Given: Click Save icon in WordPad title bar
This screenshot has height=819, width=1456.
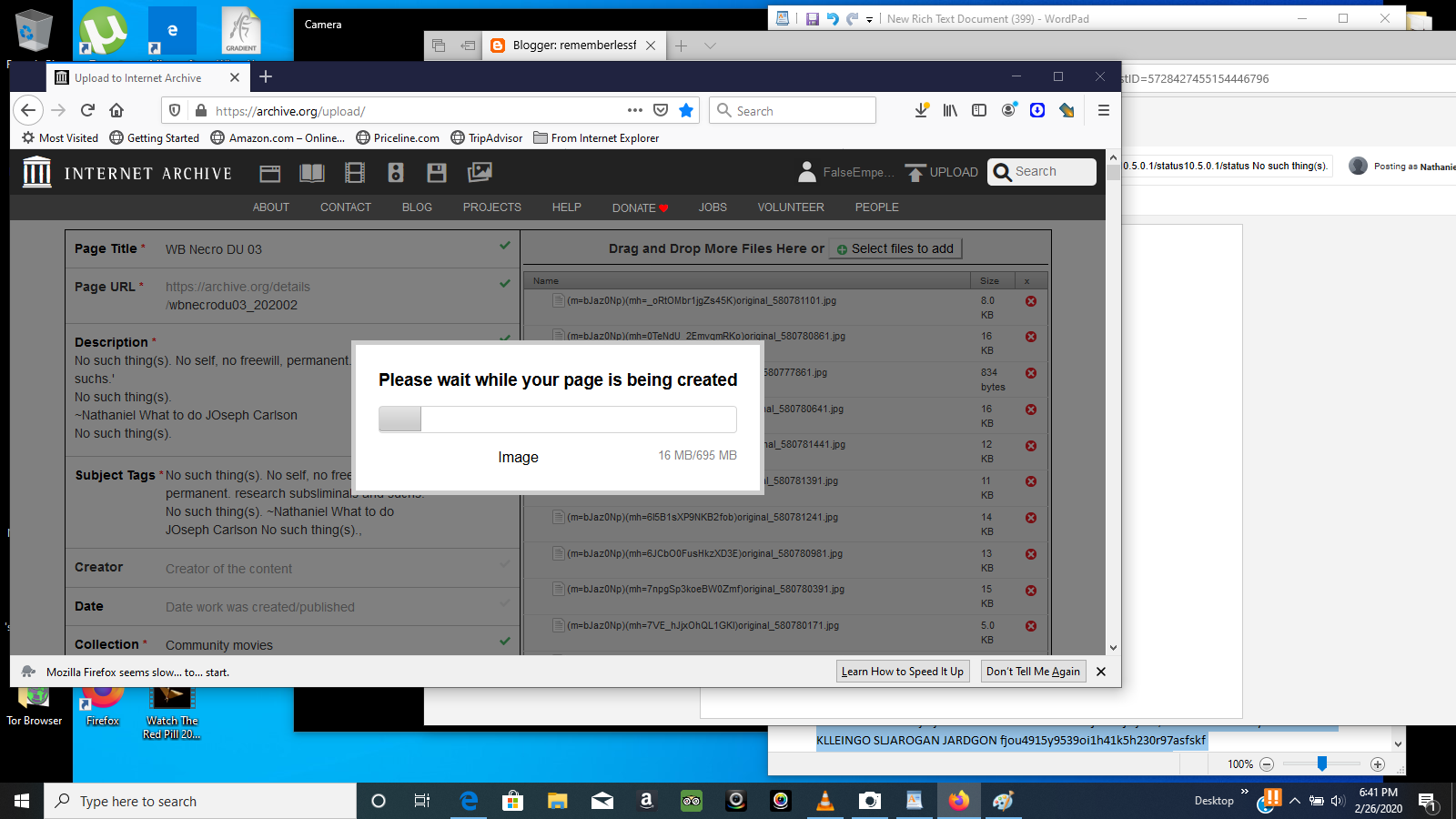Looking at the screenshot, I should (x=813, y=18).
